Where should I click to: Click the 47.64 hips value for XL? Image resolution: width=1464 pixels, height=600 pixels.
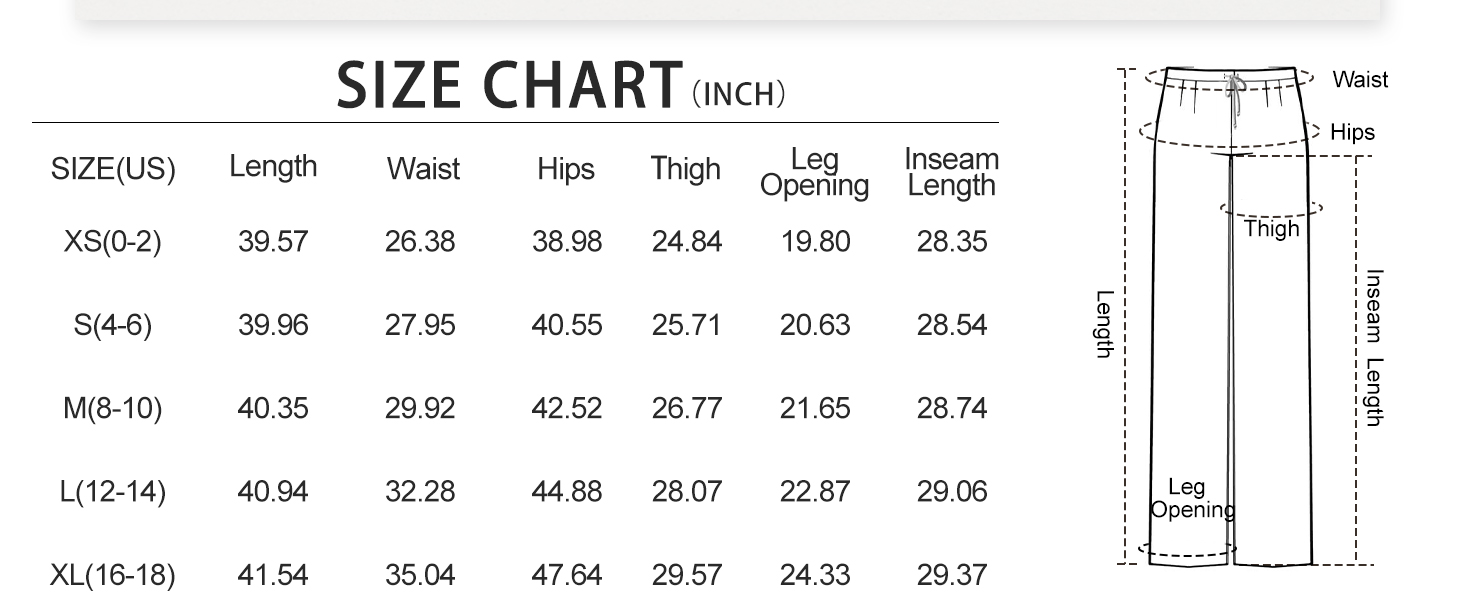tap(566, 575)
